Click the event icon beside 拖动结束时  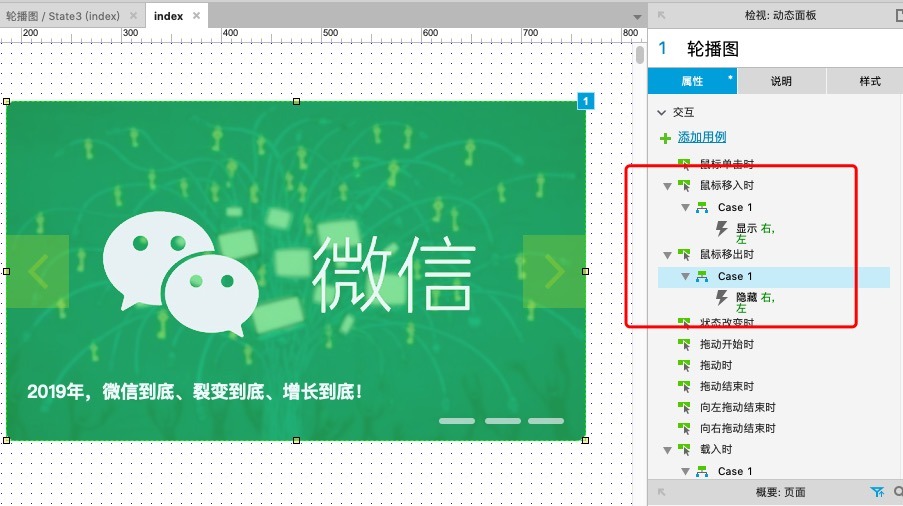coord(684,386)
